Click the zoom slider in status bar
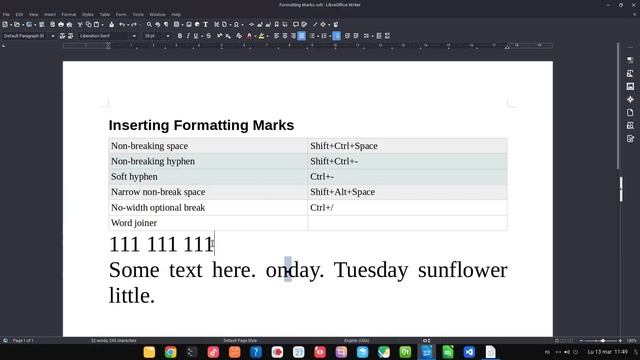 click(x=600, y=340)
